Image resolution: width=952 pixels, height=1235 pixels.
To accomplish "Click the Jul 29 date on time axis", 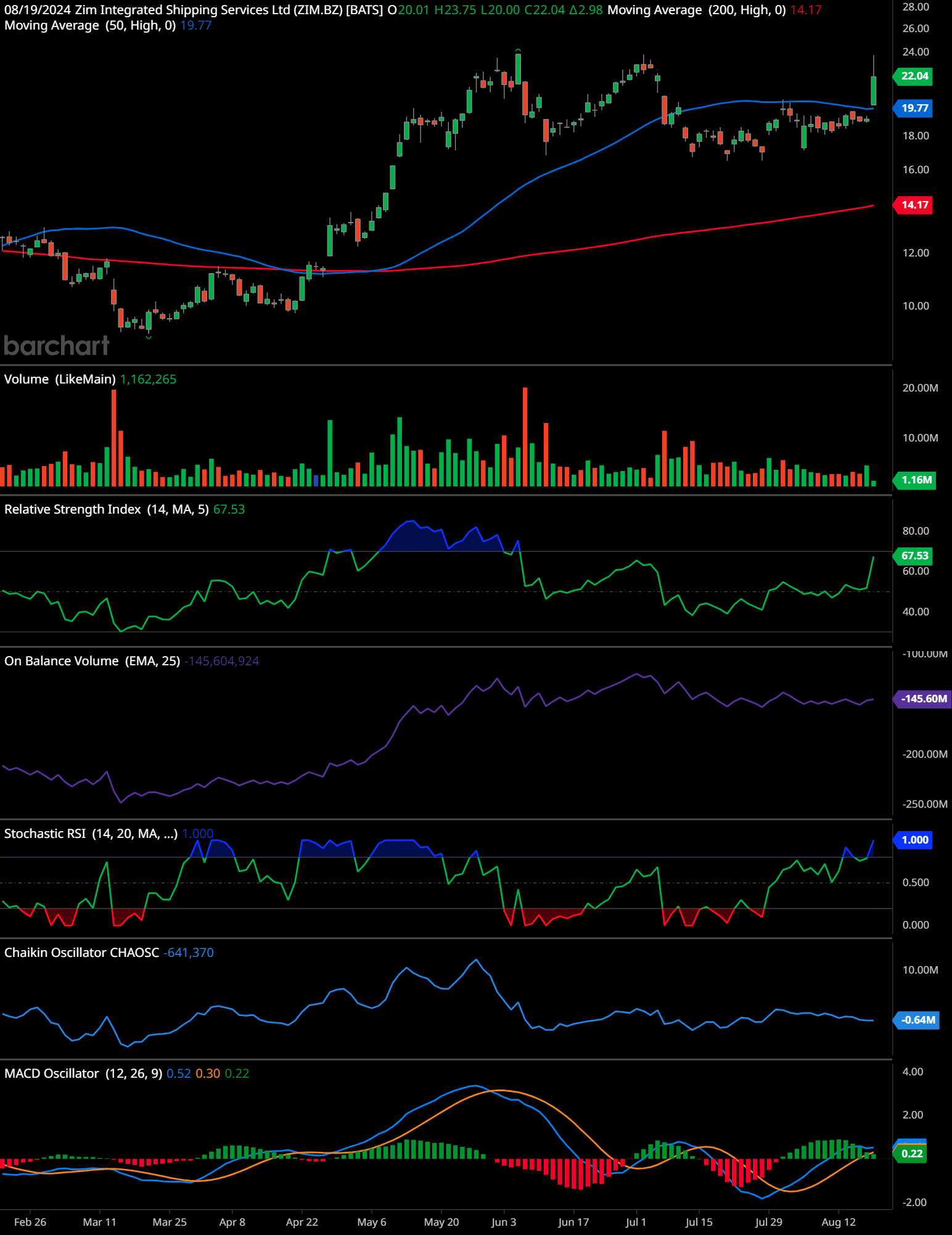I will pyautogui.click(x=768, y=1222).
